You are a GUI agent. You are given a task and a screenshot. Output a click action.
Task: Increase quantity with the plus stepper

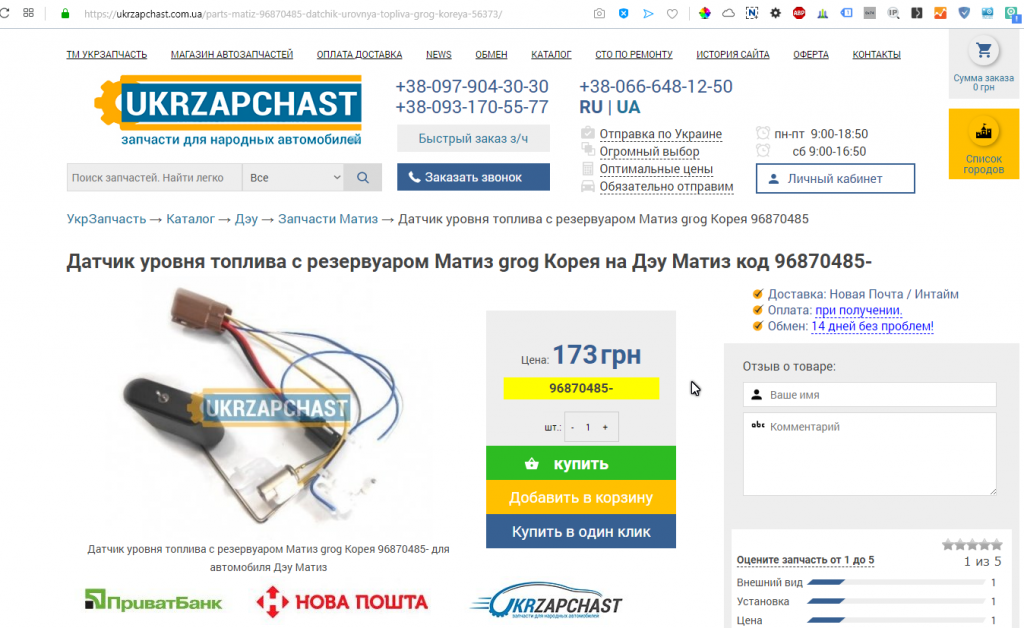point(605,428)
